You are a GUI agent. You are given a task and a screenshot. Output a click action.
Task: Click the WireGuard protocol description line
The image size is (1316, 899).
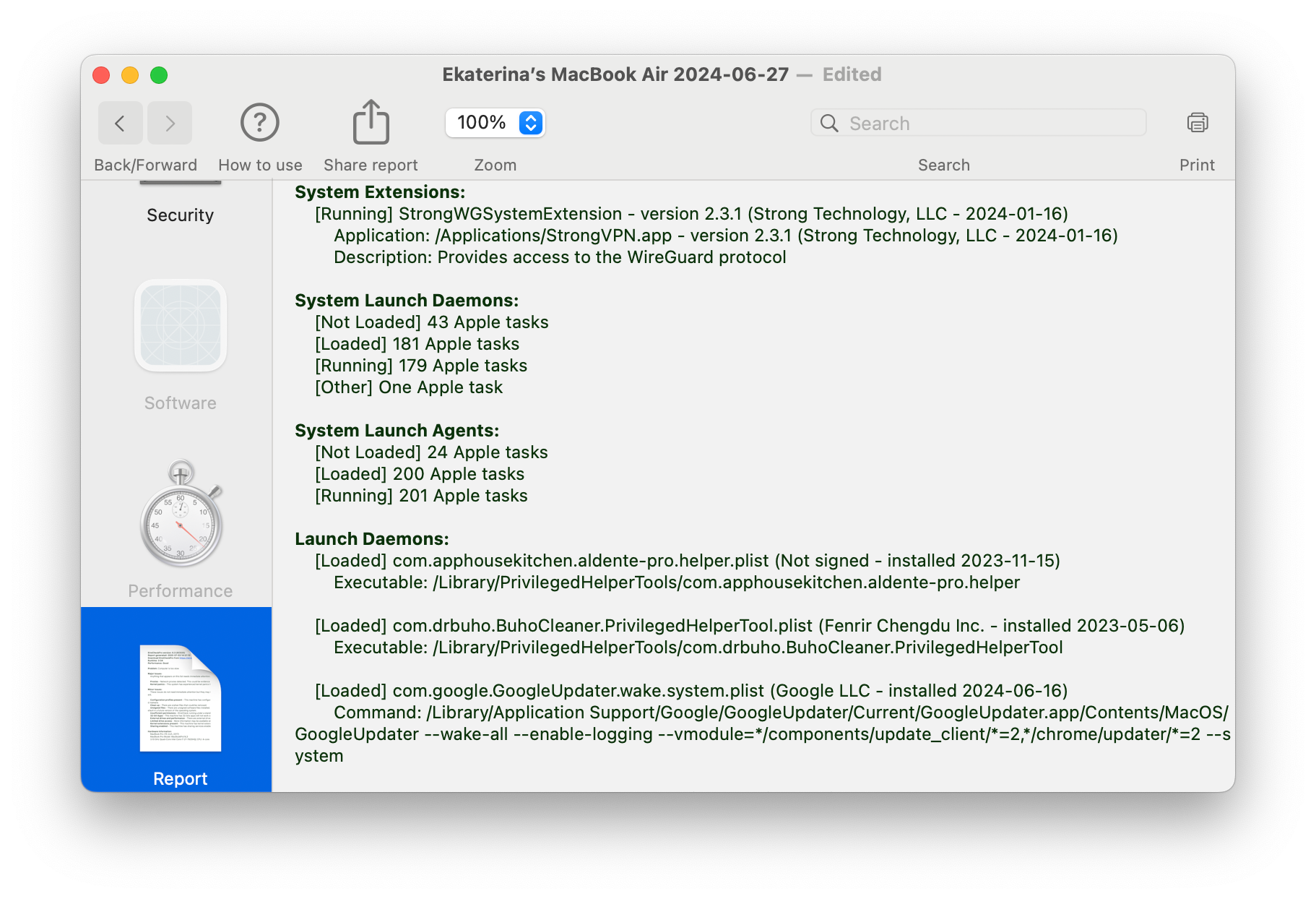click(560, 257)
